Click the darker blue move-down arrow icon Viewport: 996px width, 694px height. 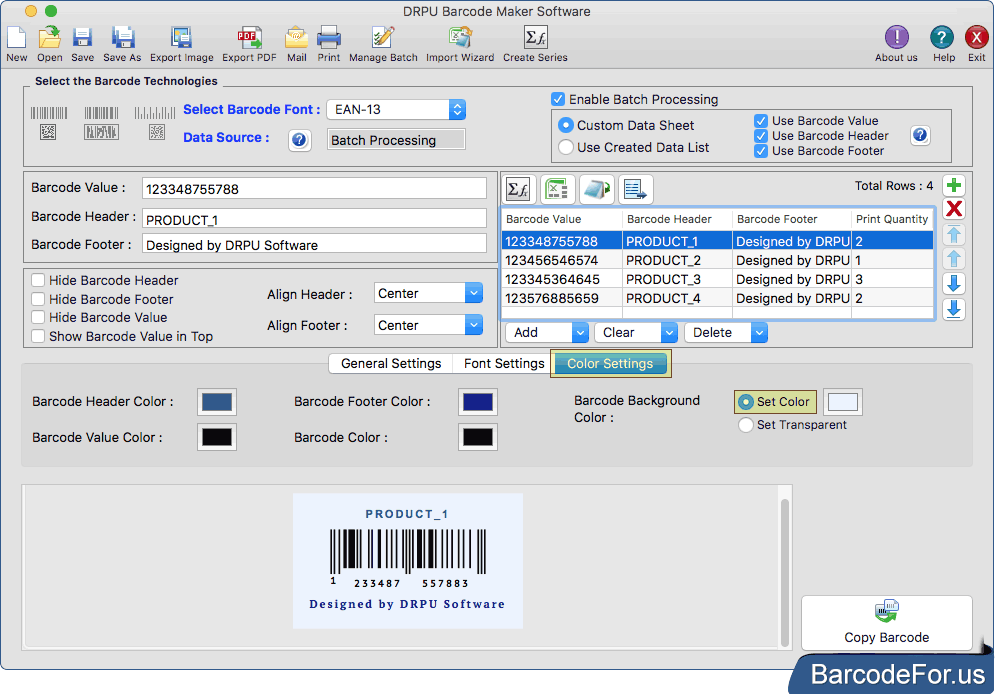click(953, 283)
